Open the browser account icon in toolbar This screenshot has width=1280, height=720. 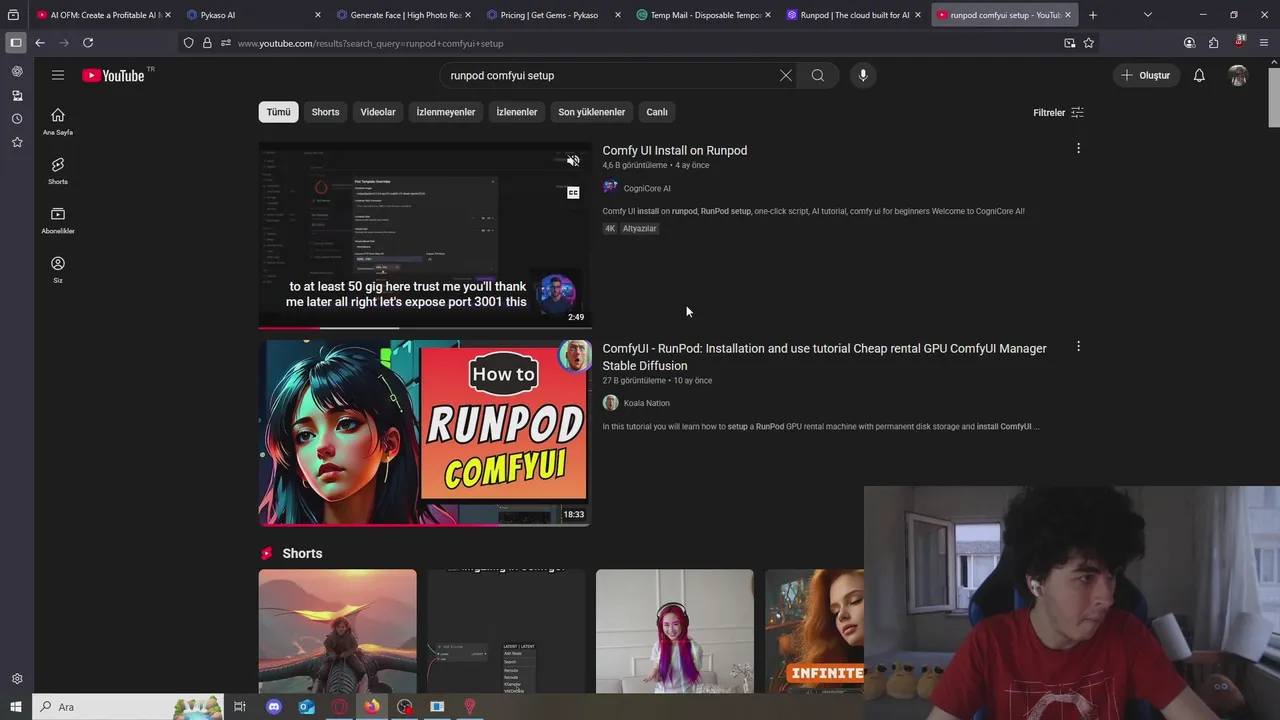[x=1189, y=43]
